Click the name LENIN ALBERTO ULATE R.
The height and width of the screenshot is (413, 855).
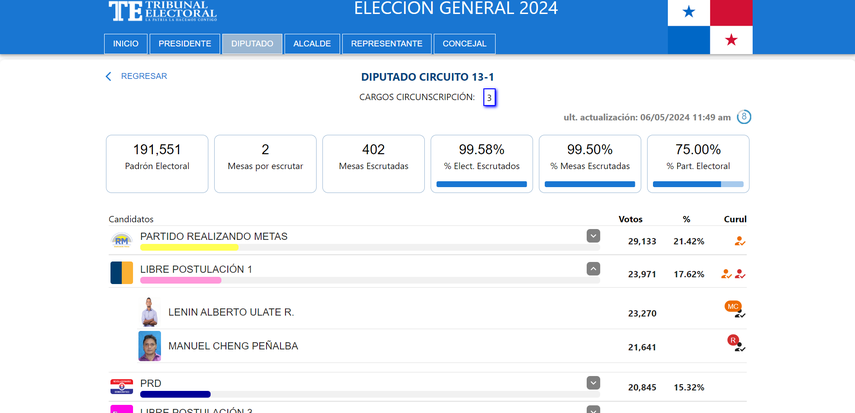click(231, 313)
